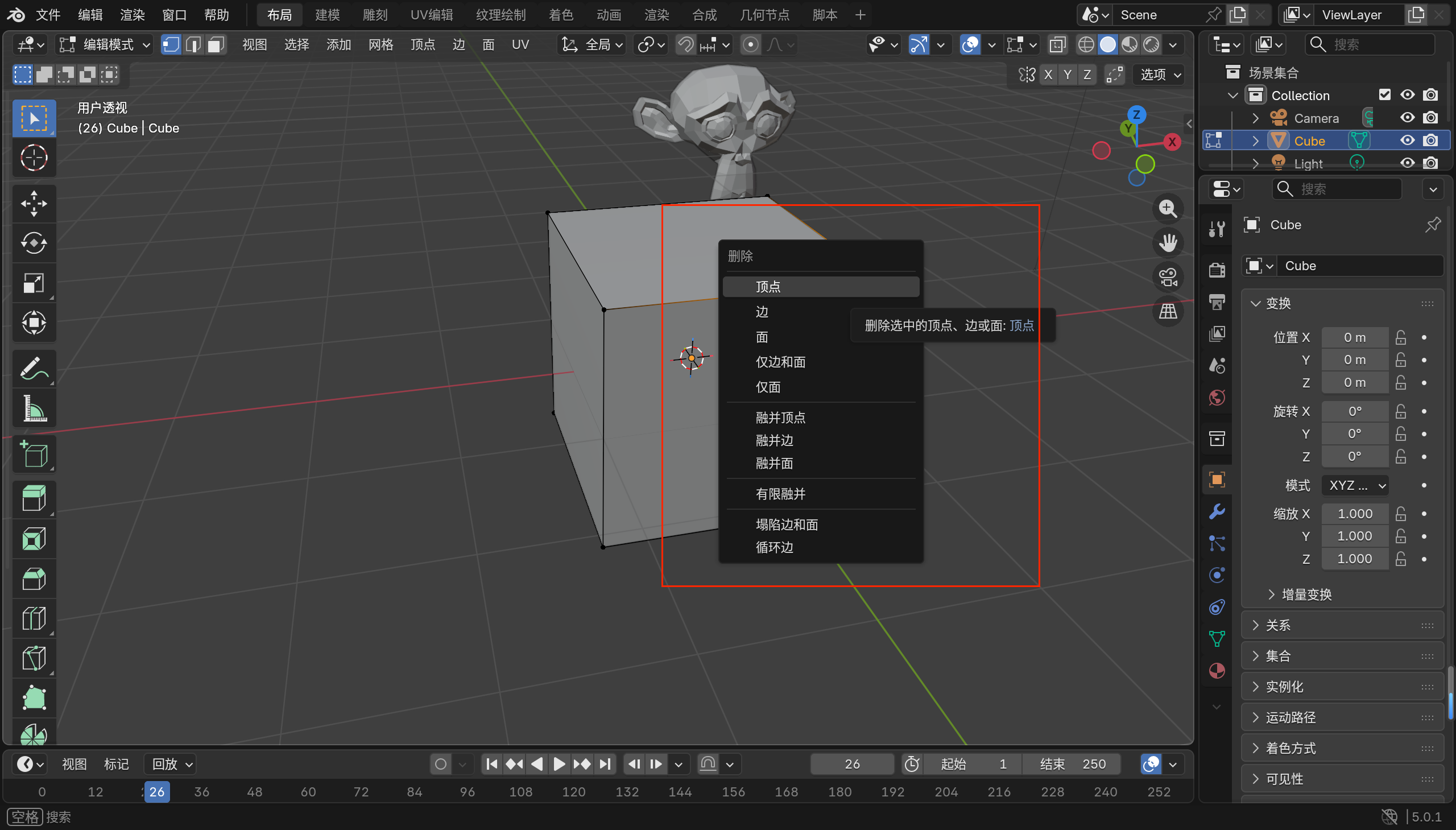Open the 编辑模式 mode dropdown
The height and width of the screenshot is (830, 1456).
pyautogui.click(x=105, y=44)
